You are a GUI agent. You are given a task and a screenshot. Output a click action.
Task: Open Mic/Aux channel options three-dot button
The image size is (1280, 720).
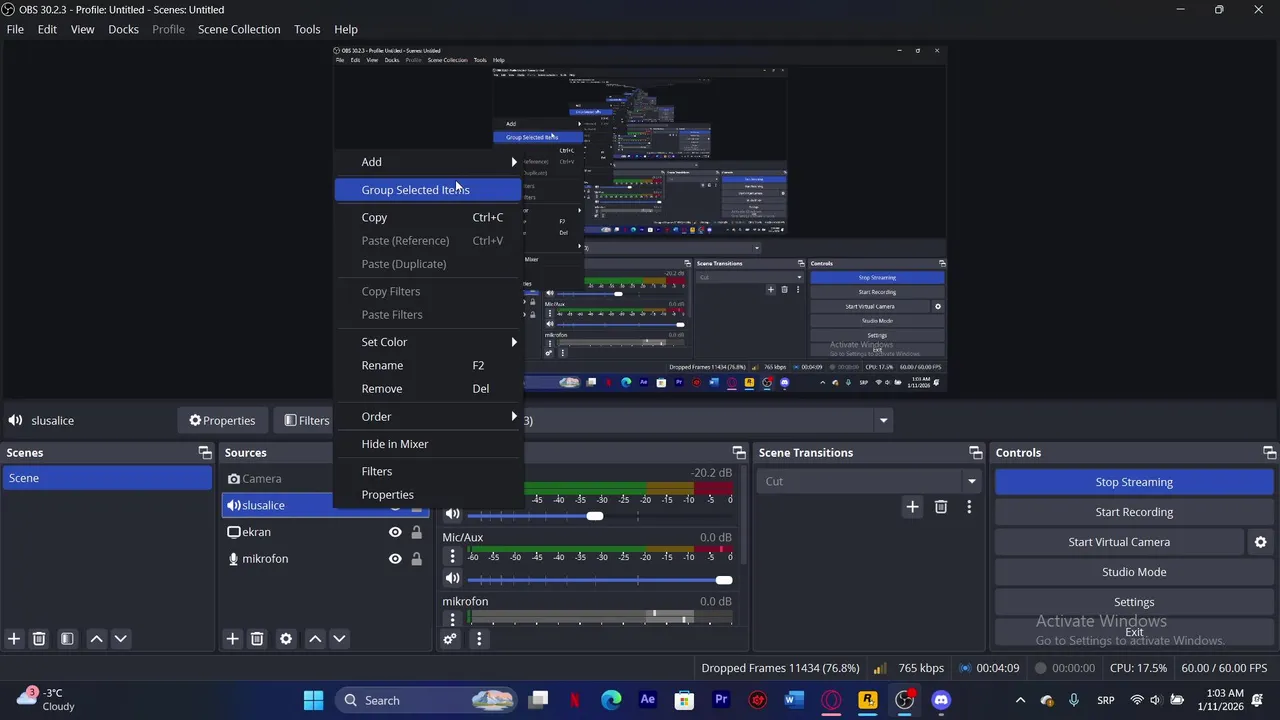(x=452, y=556)
